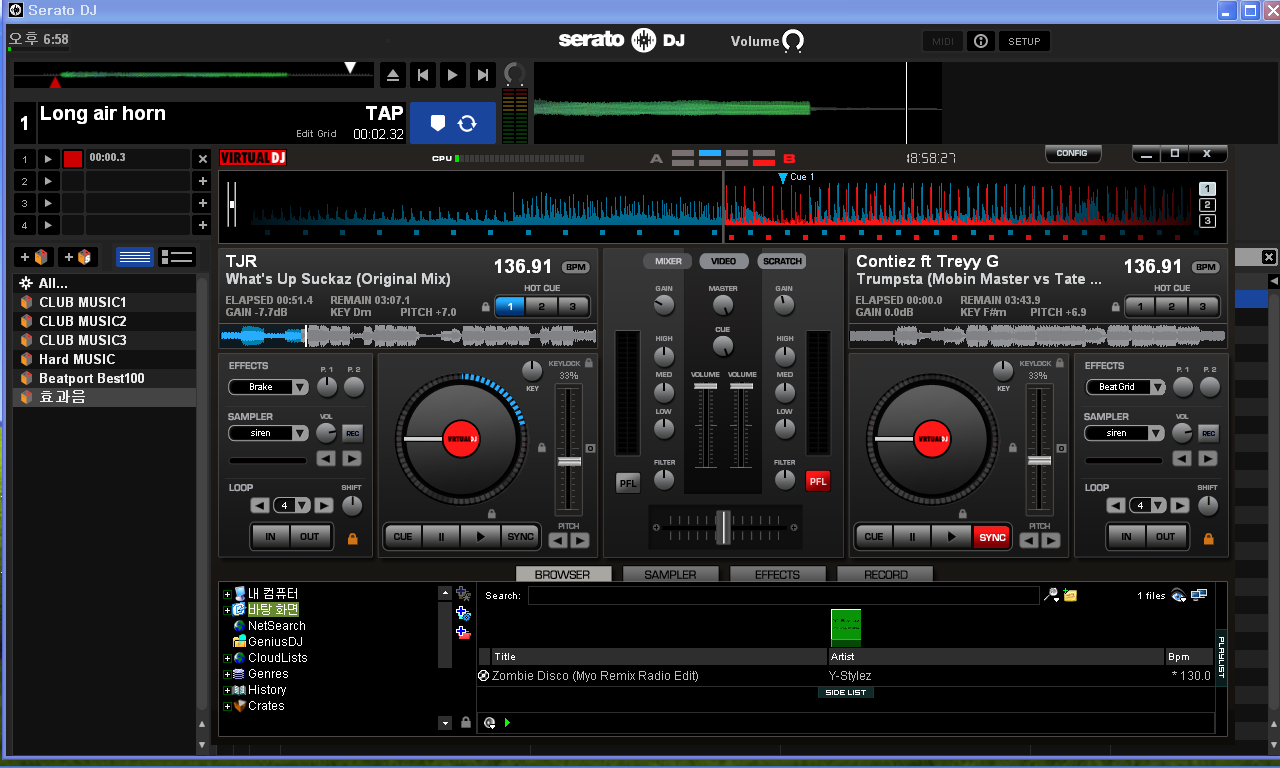Open left deck loop length dropdown

(303, 506)
